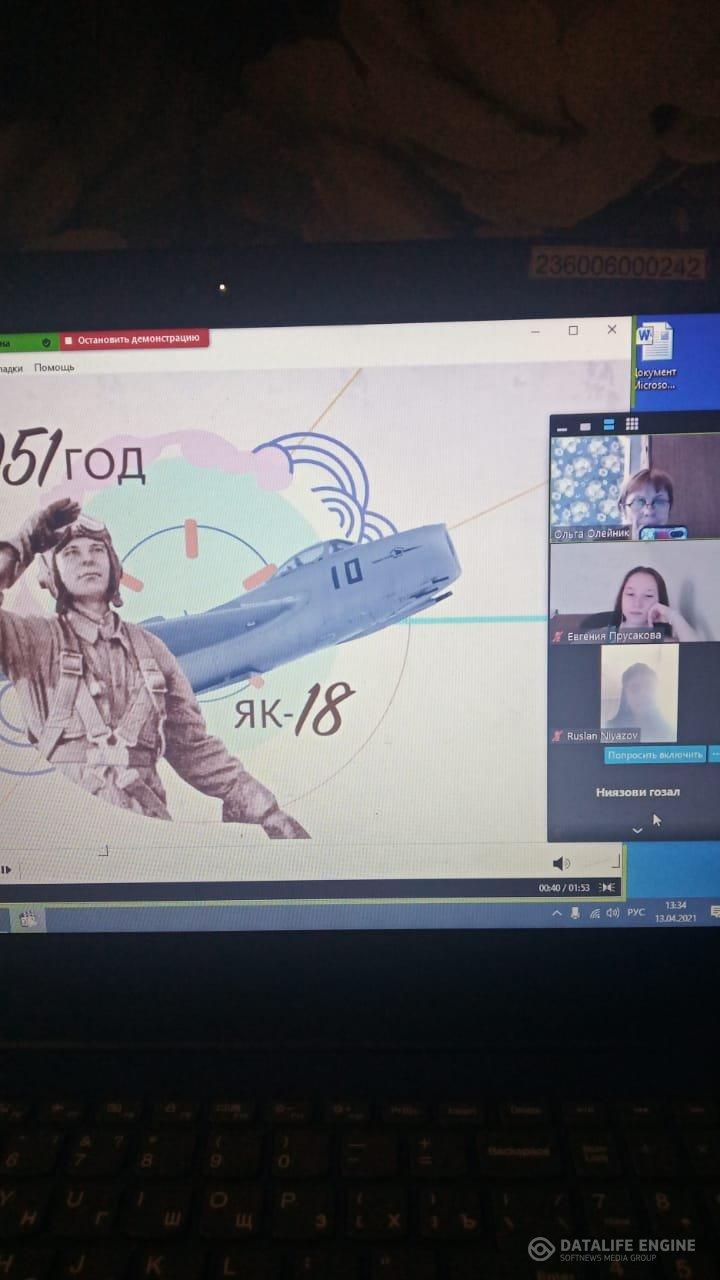Open the three-dots options next to Попросить включить

tap(714, 755)
